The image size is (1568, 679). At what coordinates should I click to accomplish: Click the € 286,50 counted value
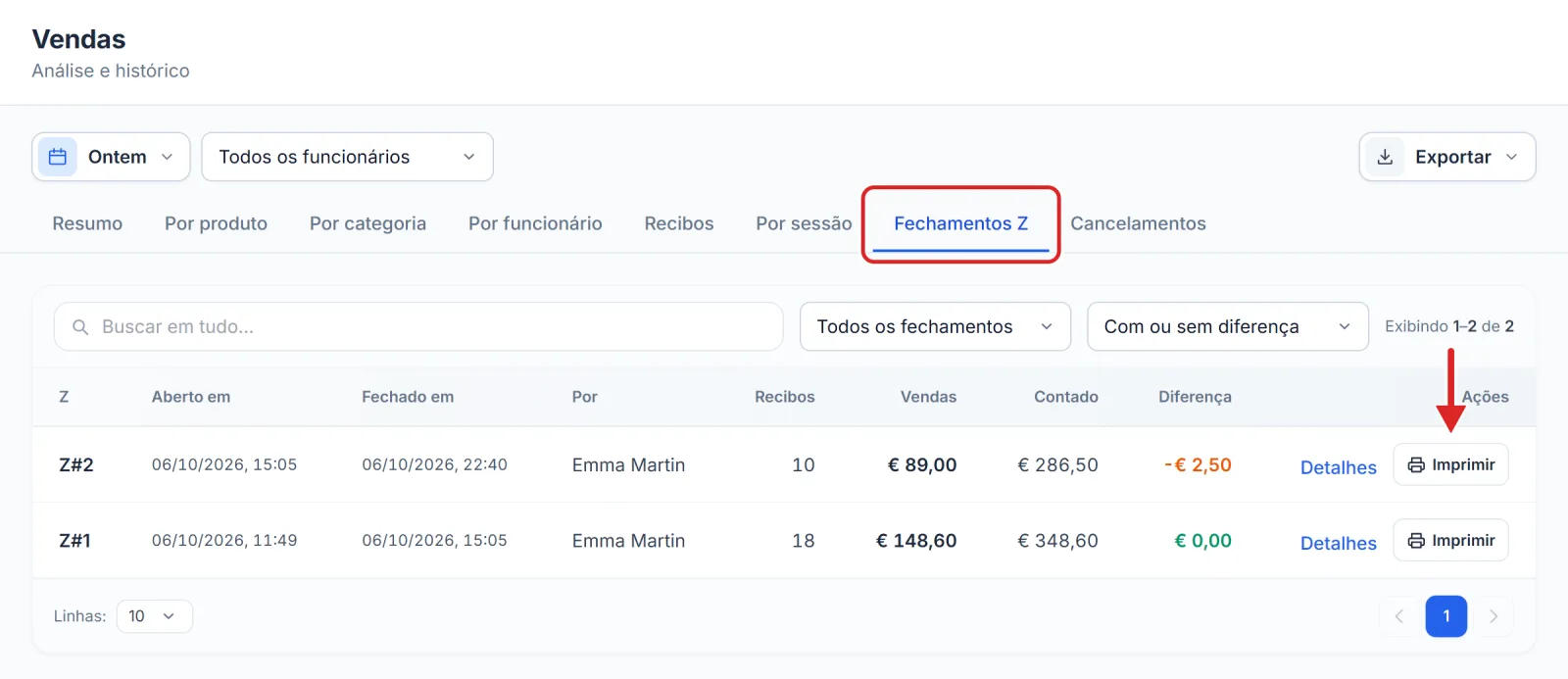[1057, 464]
